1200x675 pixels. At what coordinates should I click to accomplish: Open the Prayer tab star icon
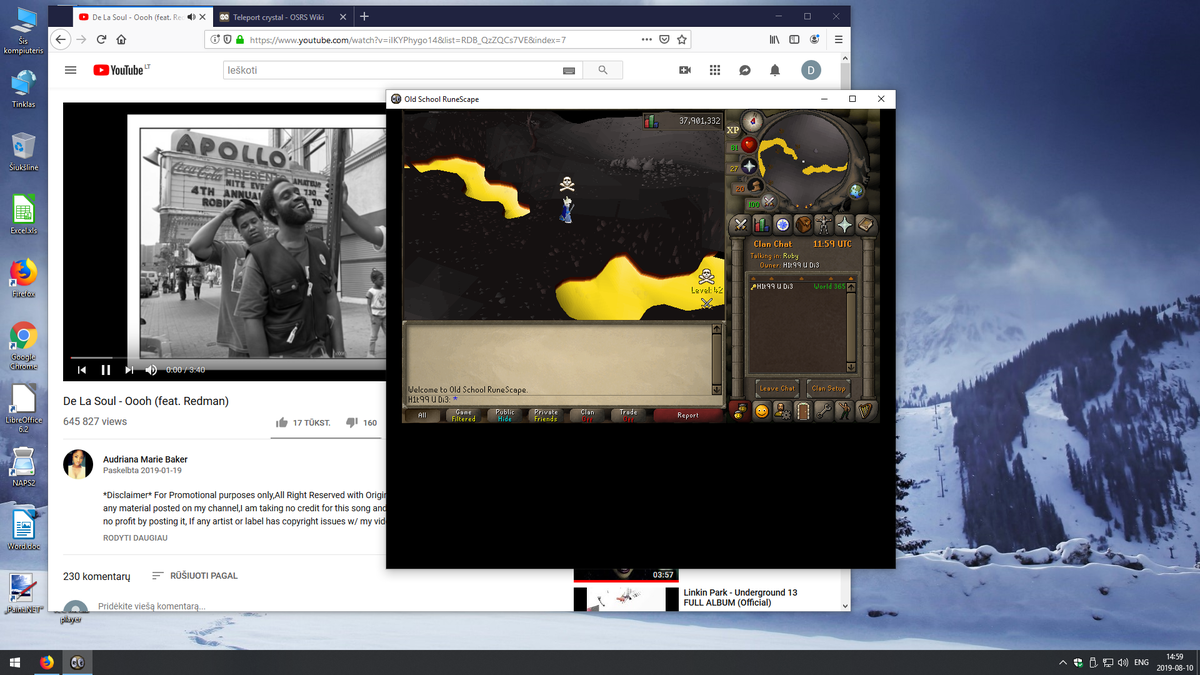845,225
